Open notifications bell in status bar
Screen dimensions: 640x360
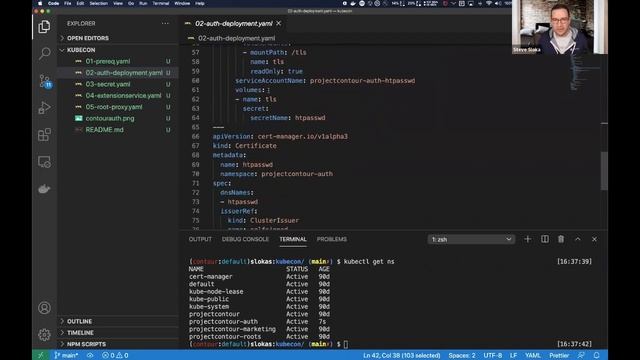[x=596, y=355]
